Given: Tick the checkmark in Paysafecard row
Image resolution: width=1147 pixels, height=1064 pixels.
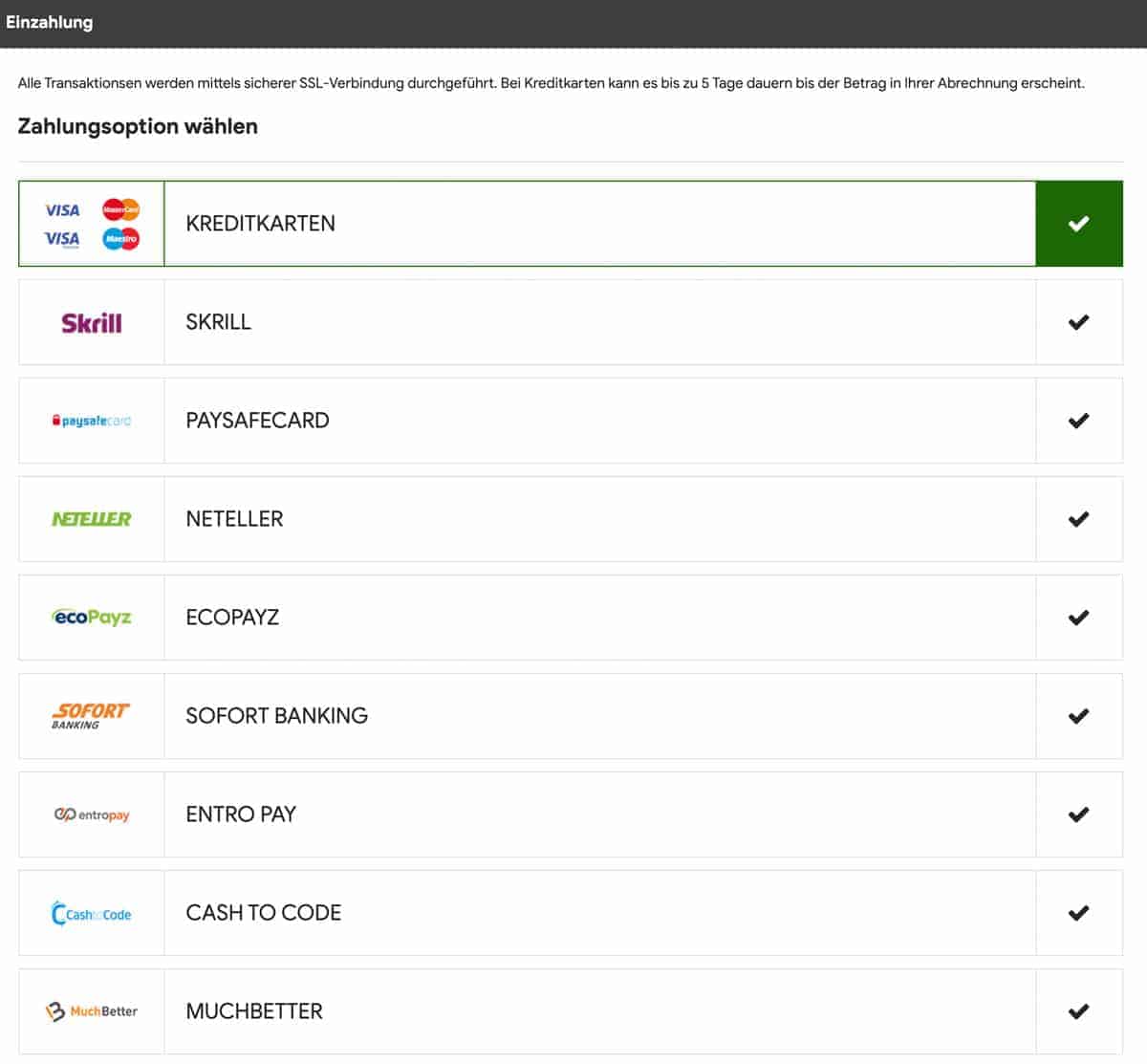Looking at the screenshot, I should pos(1079,421).
